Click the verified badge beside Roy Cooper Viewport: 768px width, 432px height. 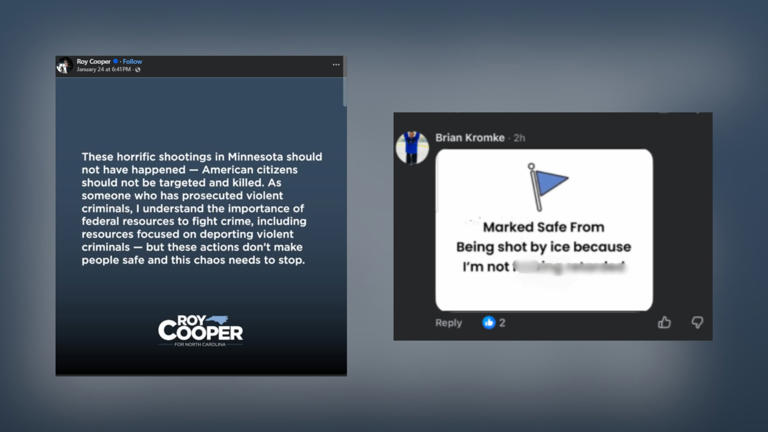point(116,62)
